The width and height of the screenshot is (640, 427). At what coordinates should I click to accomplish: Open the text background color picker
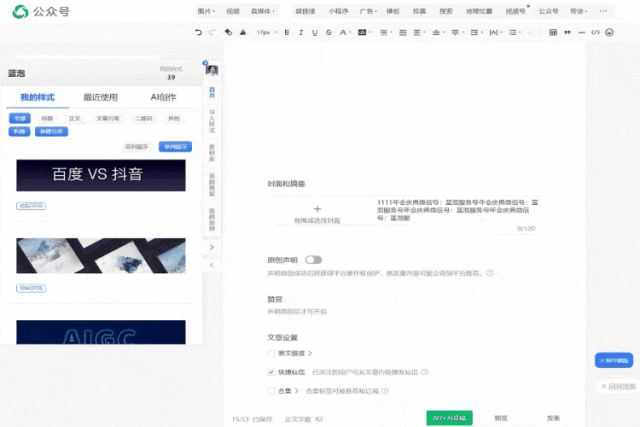pos(364,32)
